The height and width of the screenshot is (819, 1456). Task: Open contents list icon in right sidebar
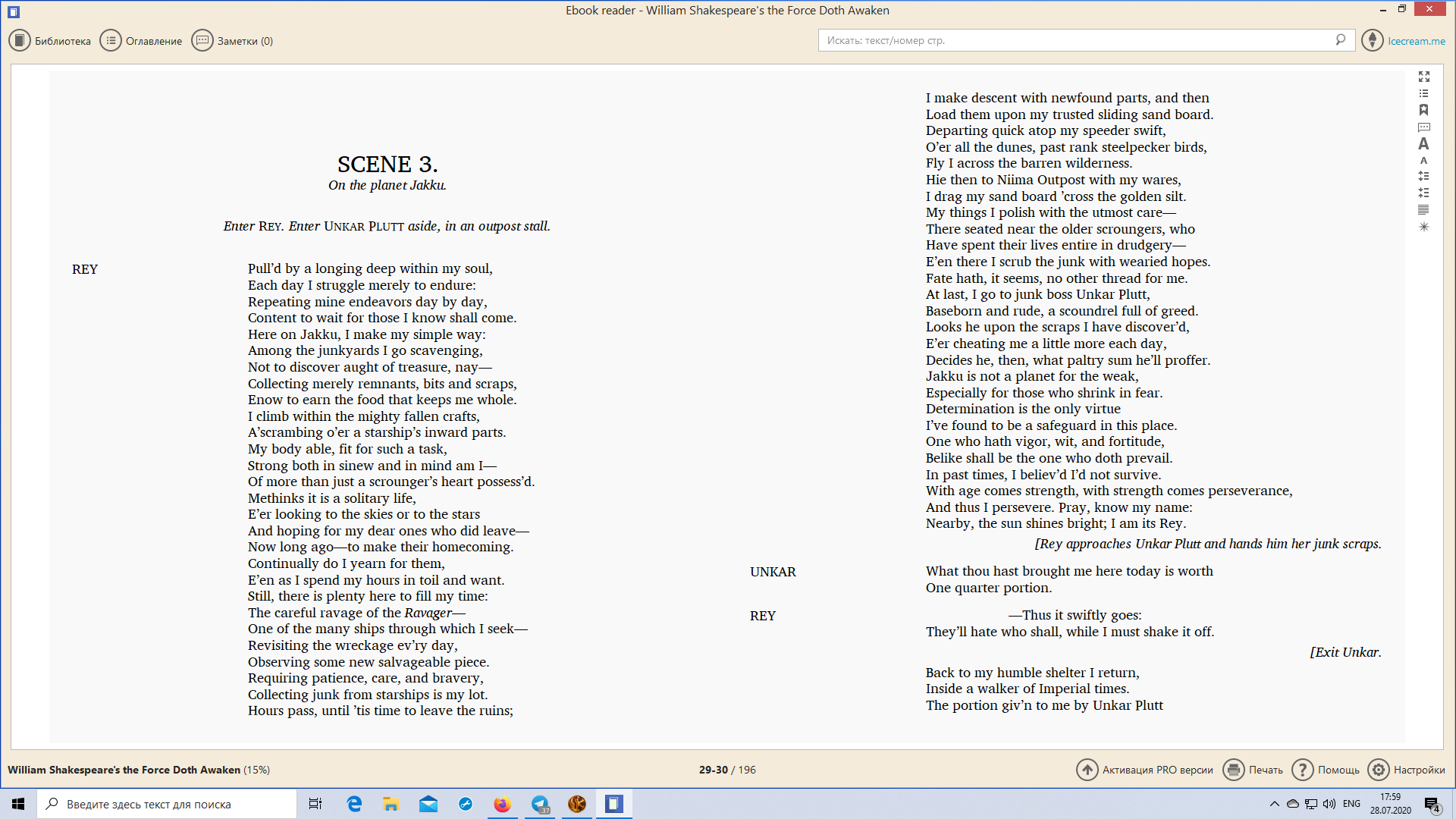point(1424,93)
